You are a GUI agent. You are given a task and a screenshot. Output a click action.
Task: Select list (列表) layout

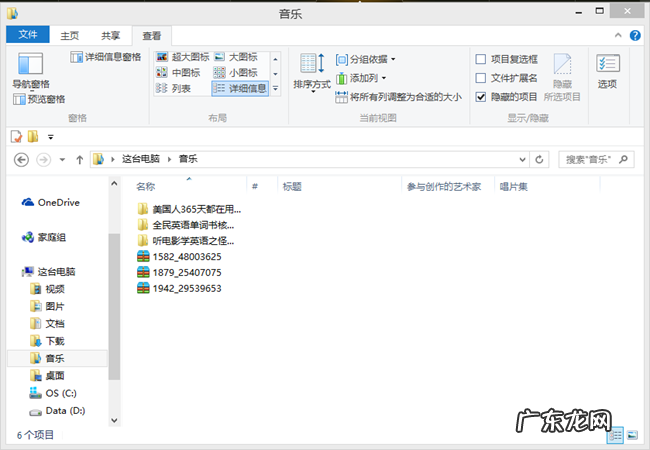click(x=173, y=88)
